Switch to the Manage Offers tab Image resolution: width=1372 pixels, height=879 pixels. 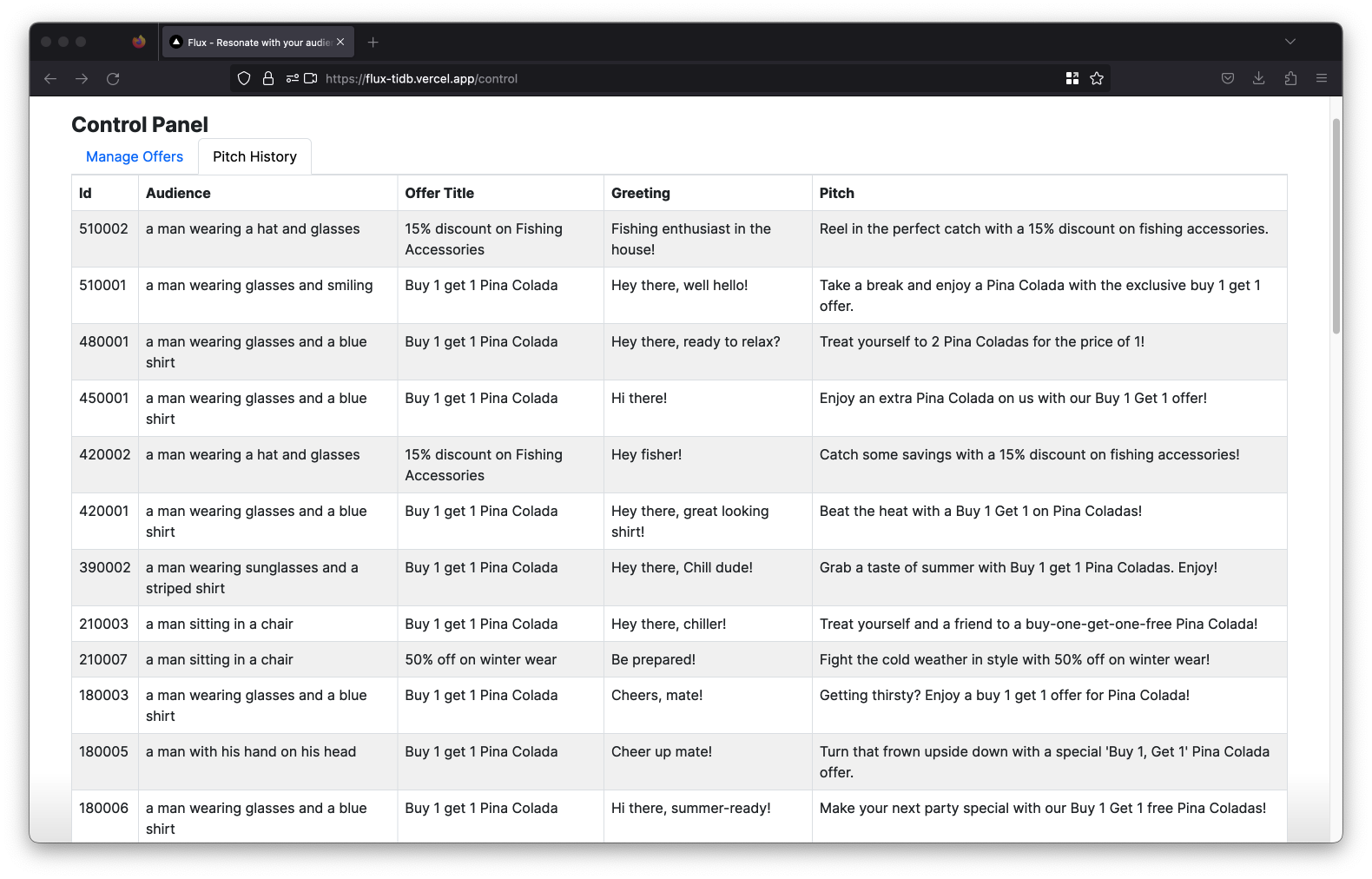click(135, 157)
